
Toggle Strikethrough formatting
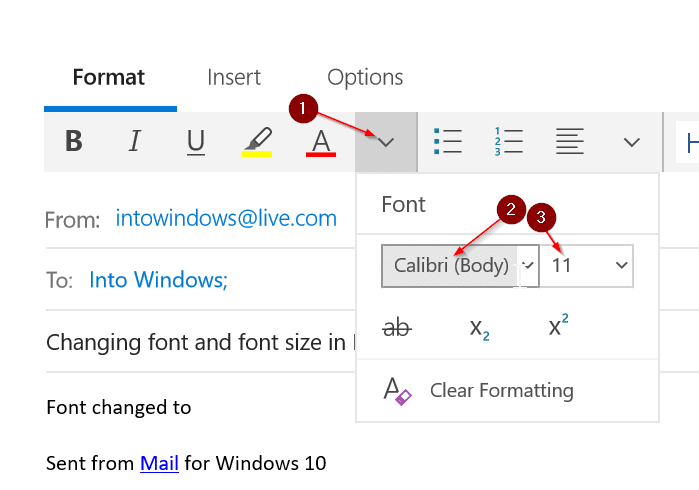(x=397, y=328)
